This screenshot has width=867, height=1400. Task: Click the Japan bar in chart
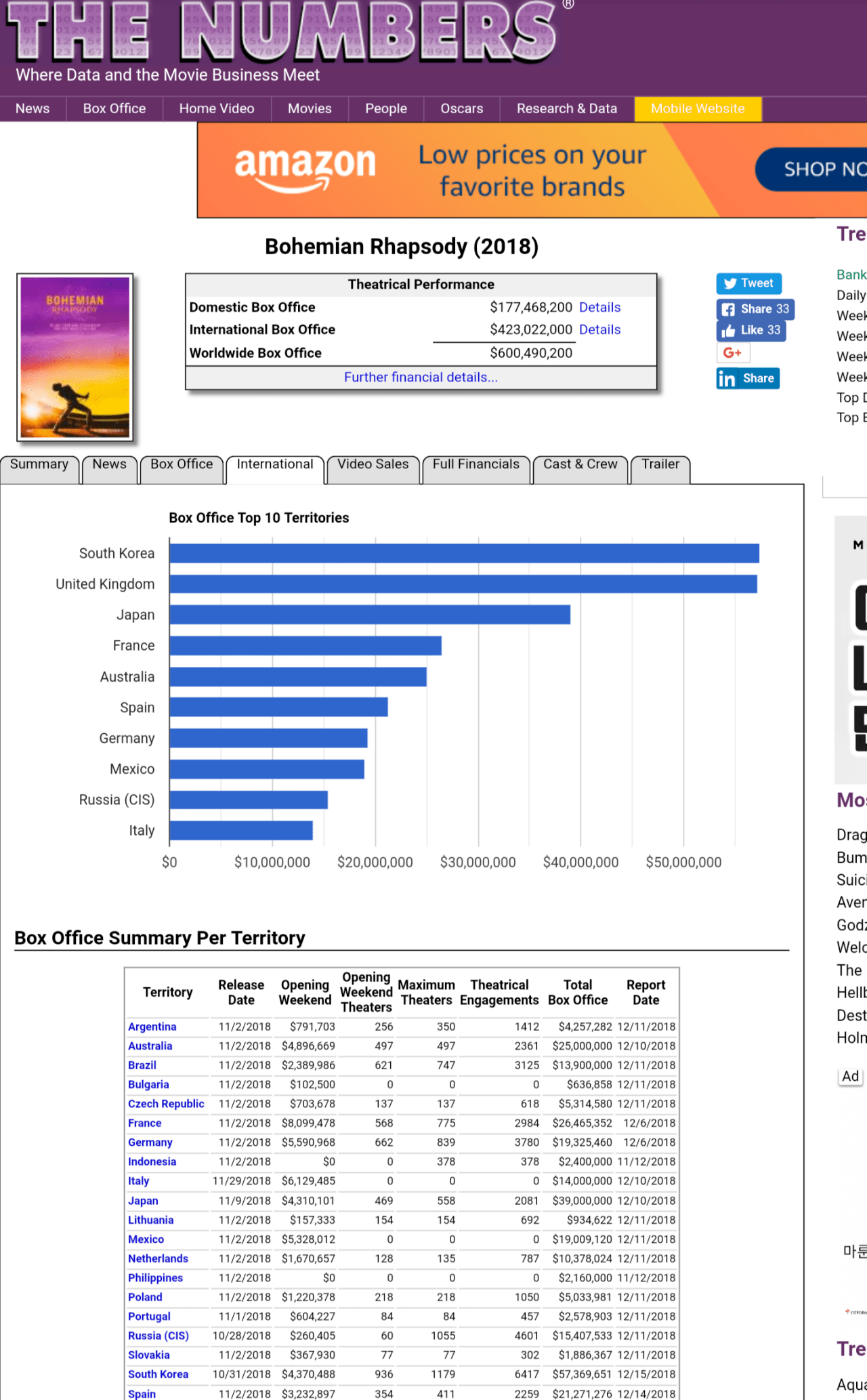point(369,615)
